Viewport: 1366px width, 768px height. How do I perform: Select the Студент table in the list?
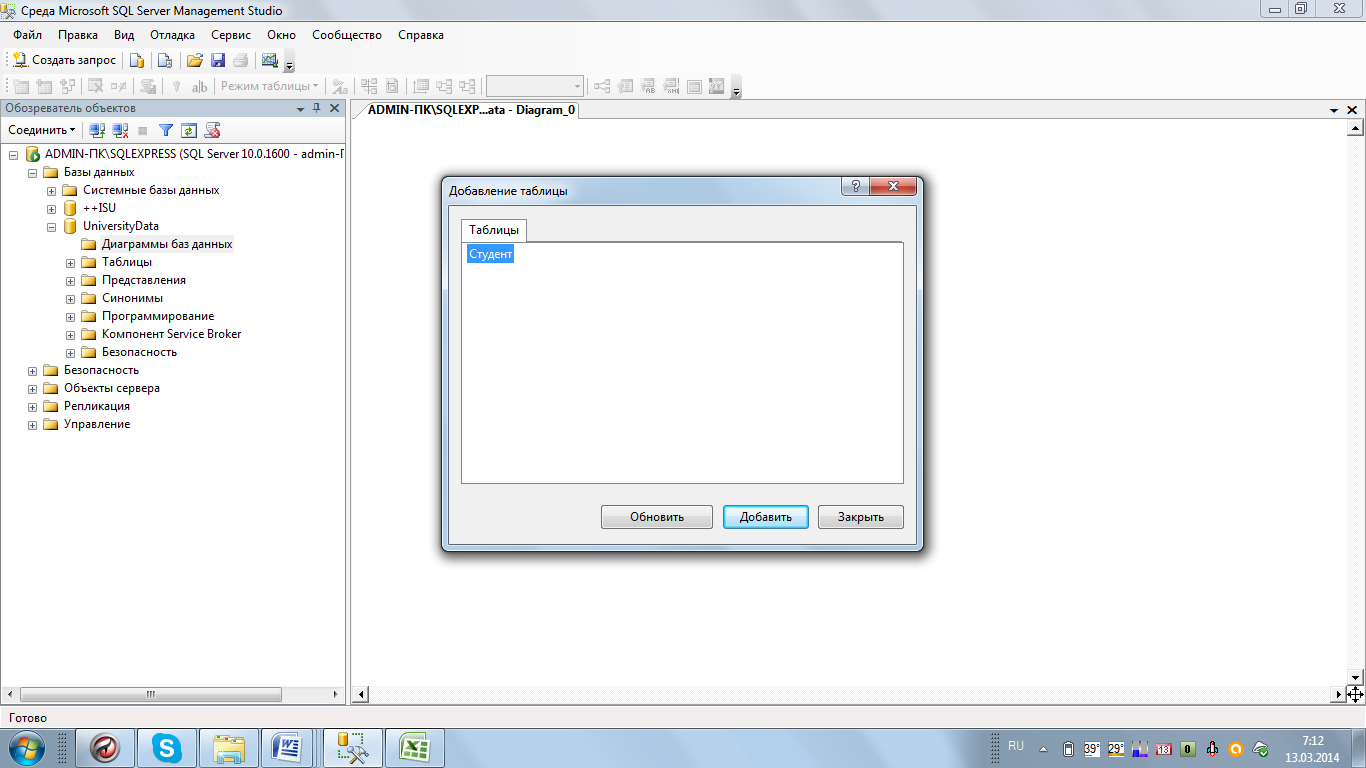click(490, 254)
